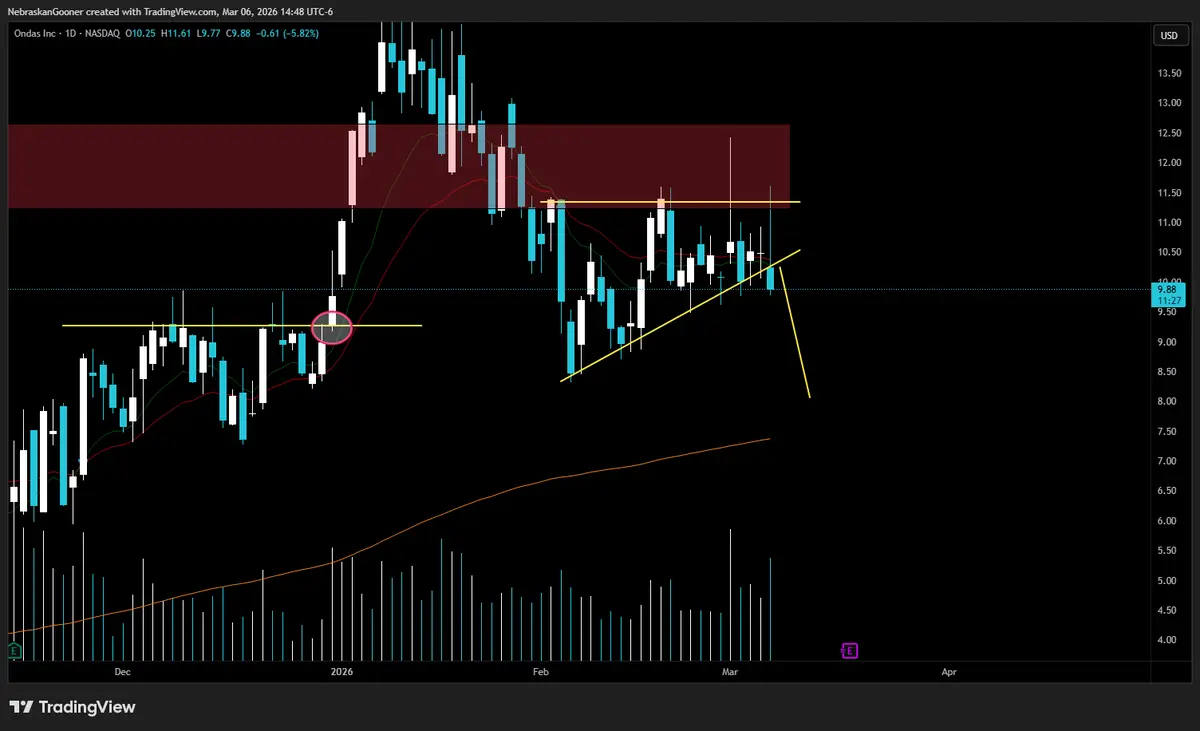
Task: Click the 11.00 price axis label
Action: click(x=1169, y=223)
